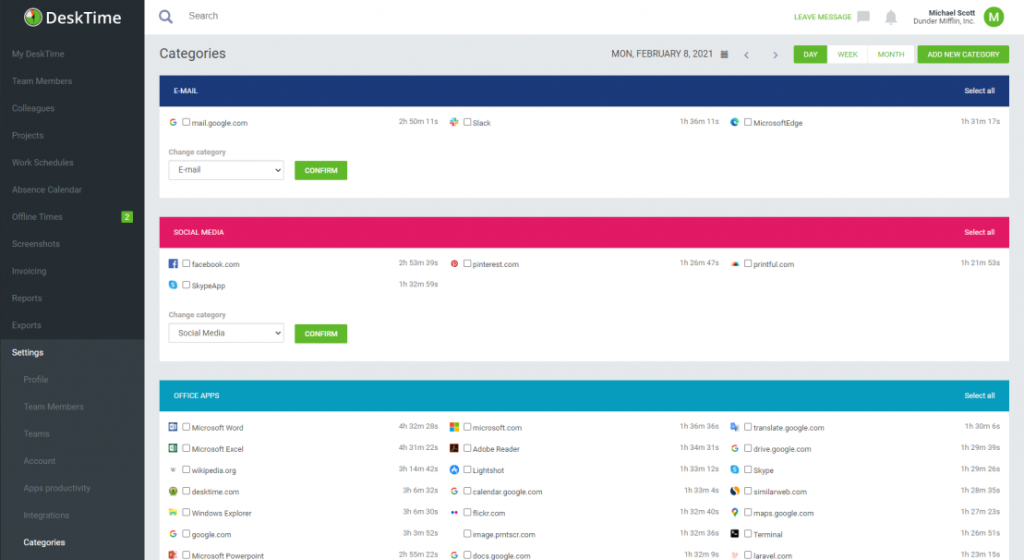Image resolution: width=1024 pixels, height=560 pixels.
Task: Click the microsoft.com logo icon
Action: click(454, 427)
